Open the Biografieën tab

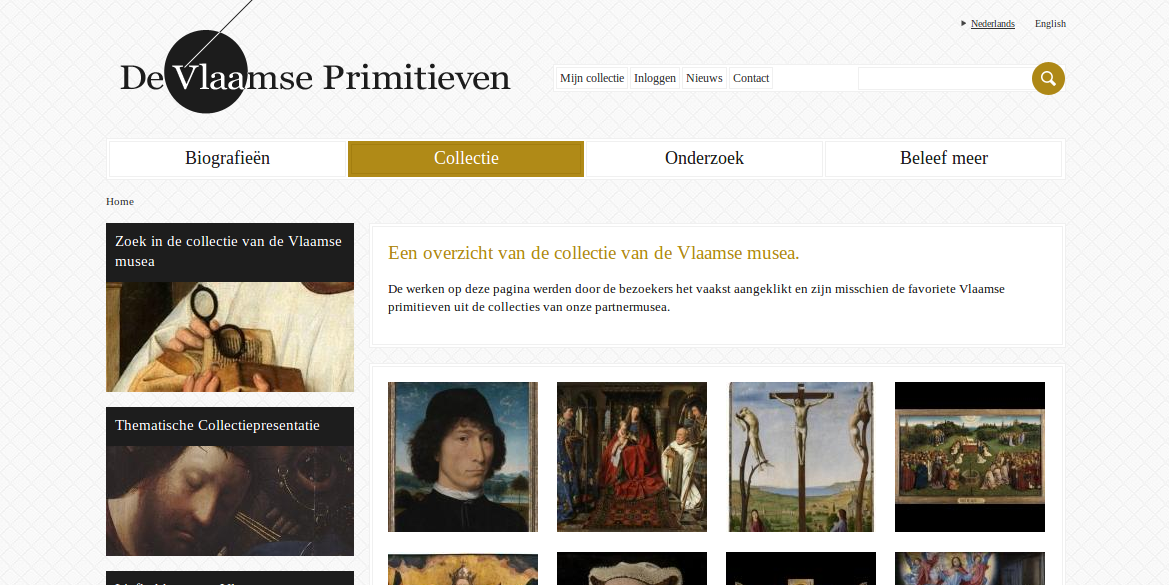[x=227, y=159]
